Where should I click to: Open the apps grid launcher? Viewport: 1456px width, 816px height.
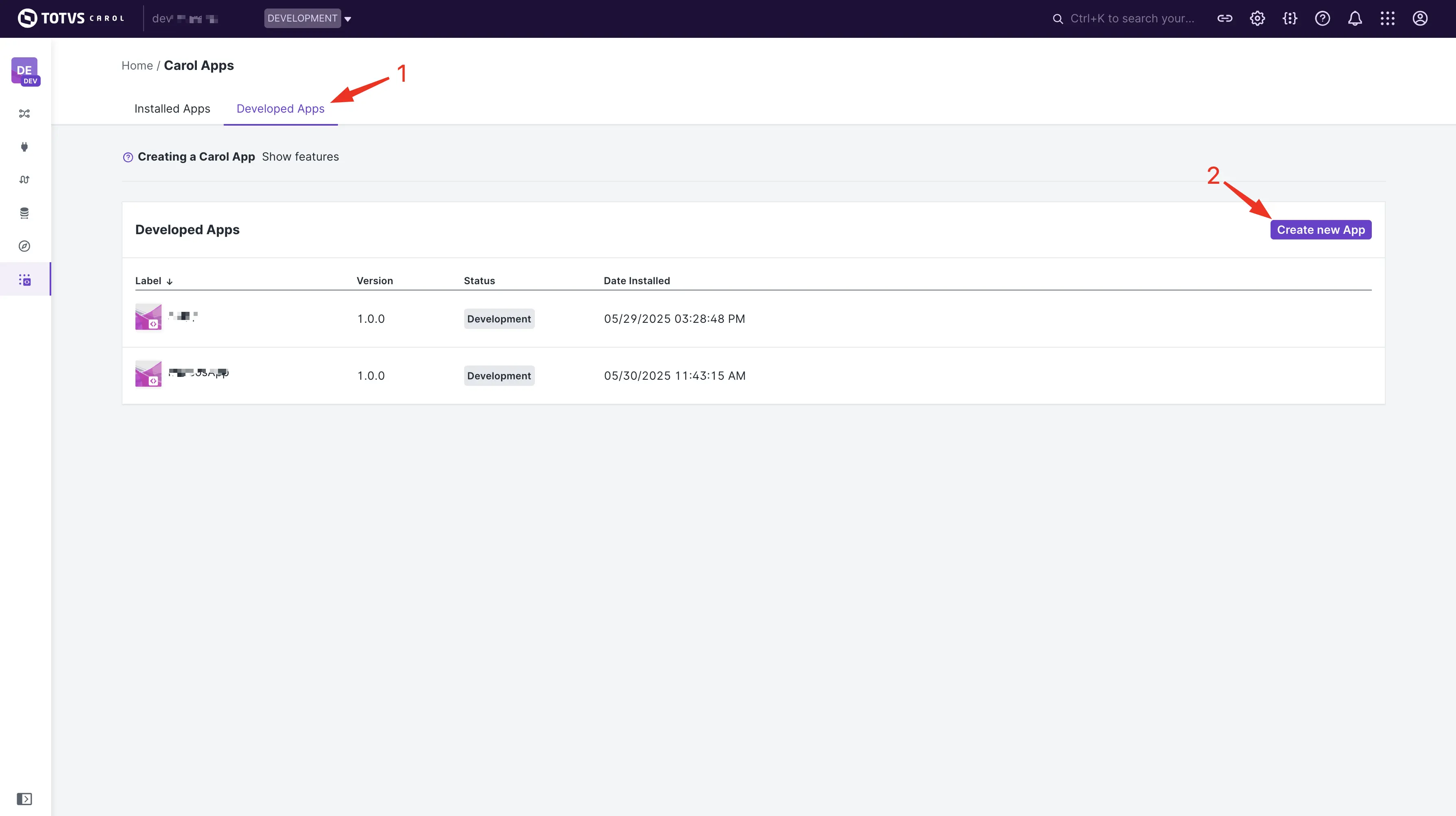tap(1388, 19)
